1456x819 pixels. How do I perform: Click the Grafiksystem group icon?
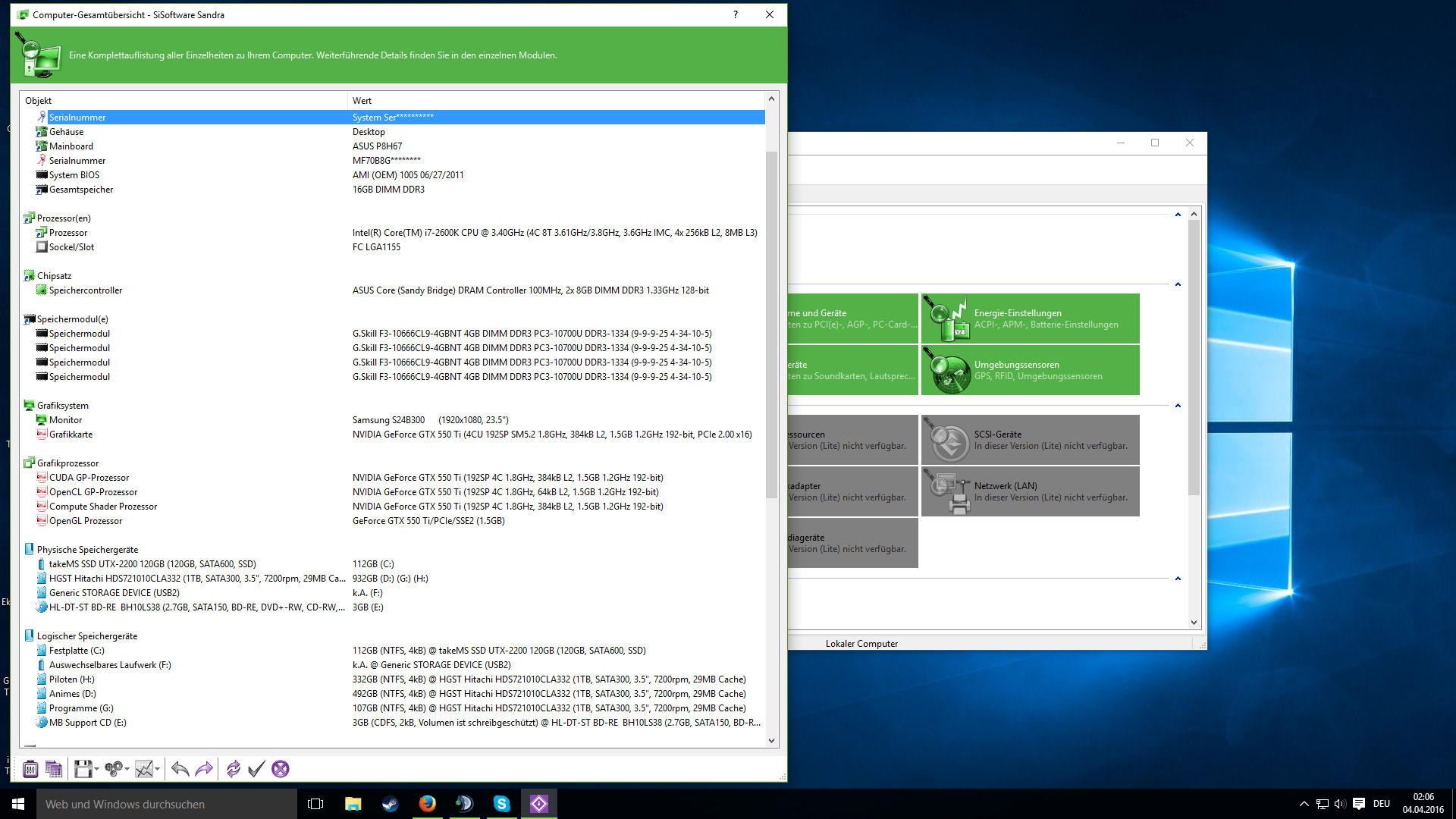tap(30, 406)
